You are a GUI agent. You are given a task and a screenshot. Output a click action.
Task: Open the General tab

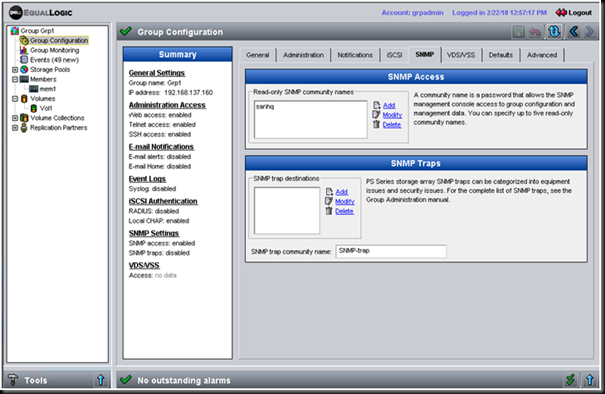coord(257,55)
